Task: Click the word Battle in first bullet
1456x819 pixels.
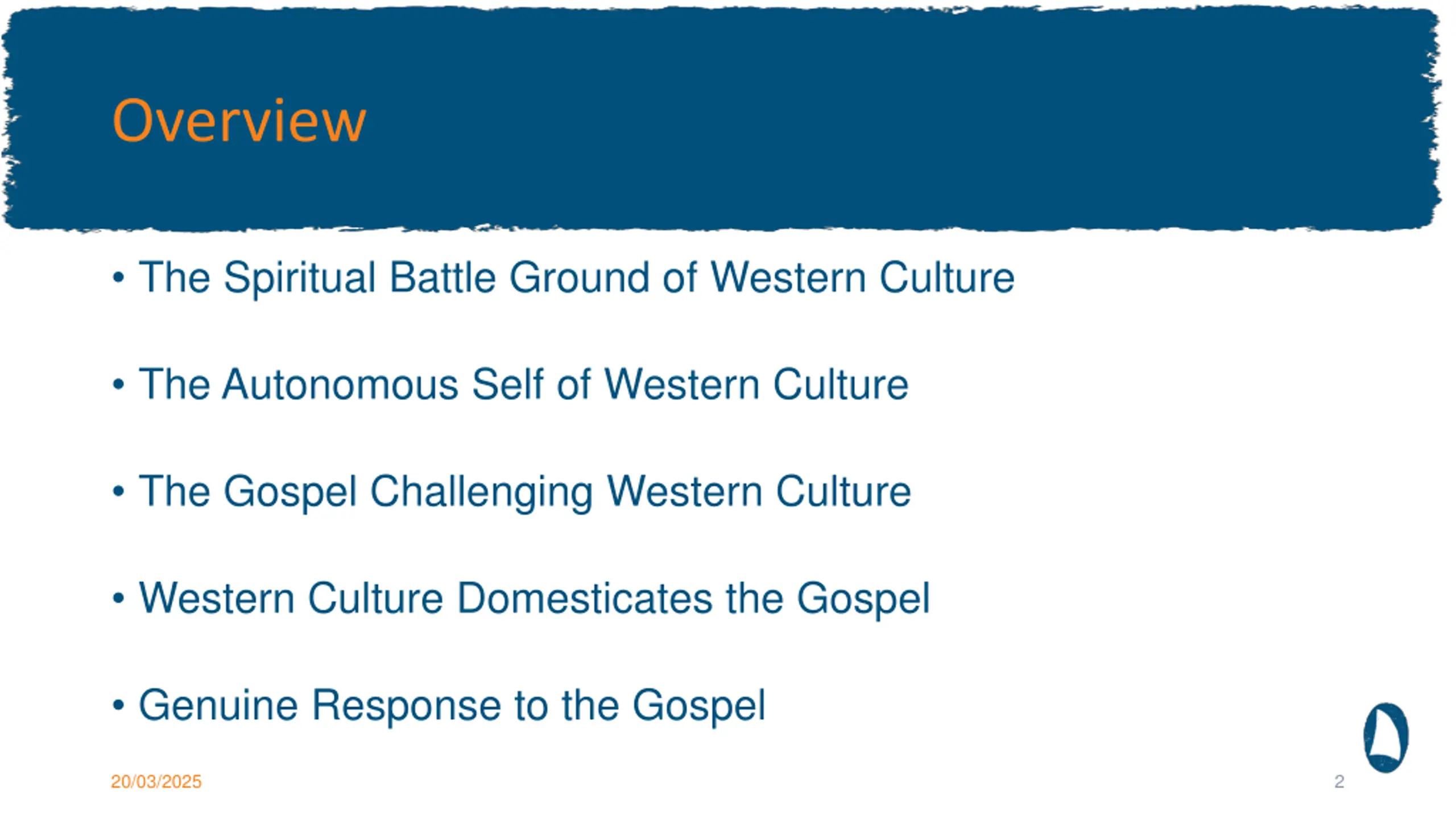Action: (x=442, y=278)
